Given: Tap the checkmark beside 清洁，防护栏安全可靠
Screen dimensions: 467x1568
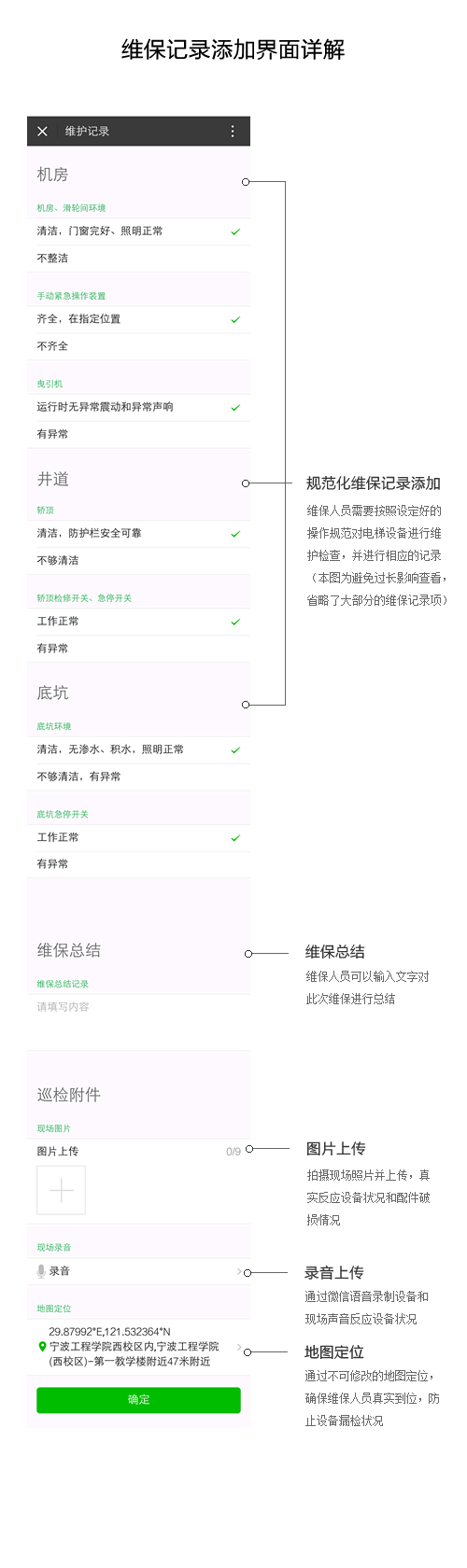Looking at the screenshot, I should pos(235,534).
